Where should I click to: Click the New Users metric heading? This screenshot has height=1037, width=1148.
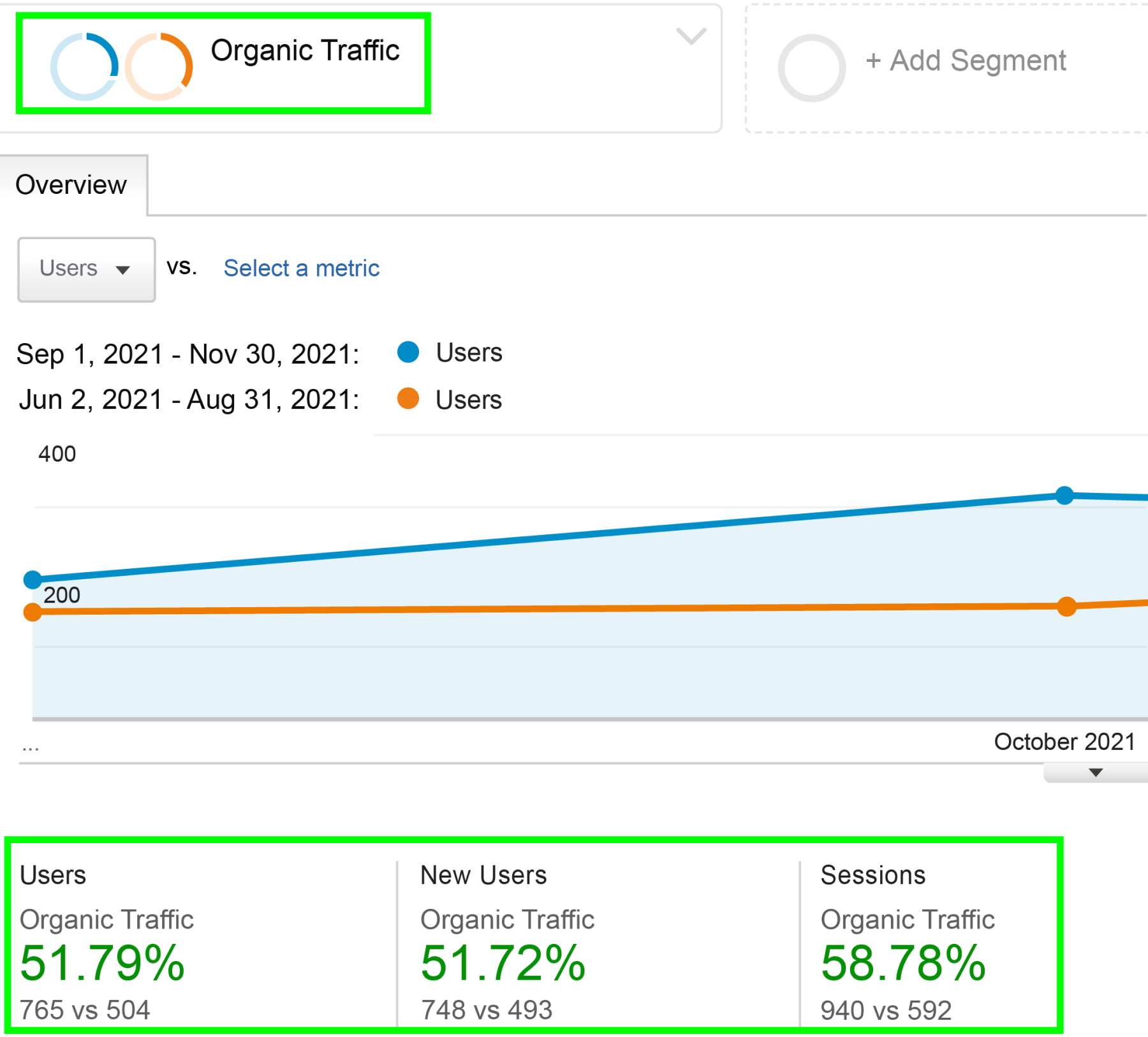pyautogui.click(x=484, y=875)
